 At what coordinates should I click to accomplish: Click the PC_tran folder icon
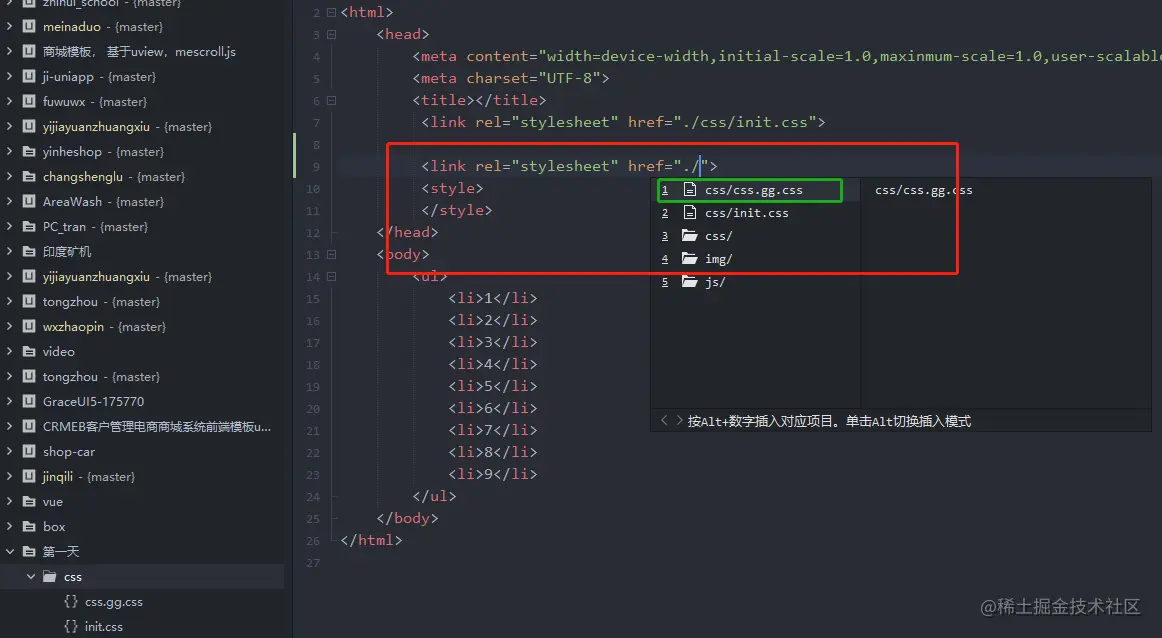29,227
